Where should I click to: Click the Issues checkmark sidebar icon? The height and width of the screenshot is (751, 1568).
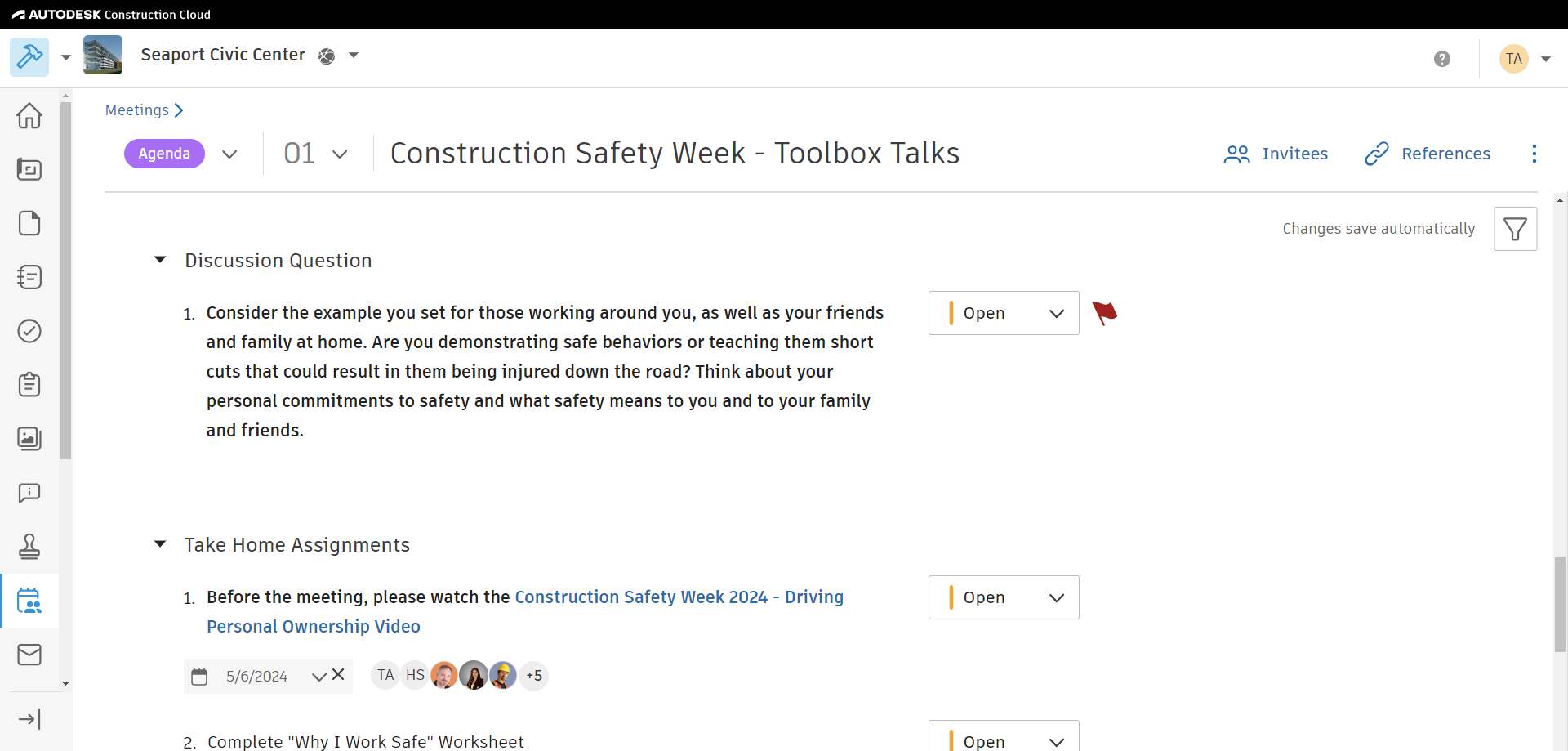[29, 331]
